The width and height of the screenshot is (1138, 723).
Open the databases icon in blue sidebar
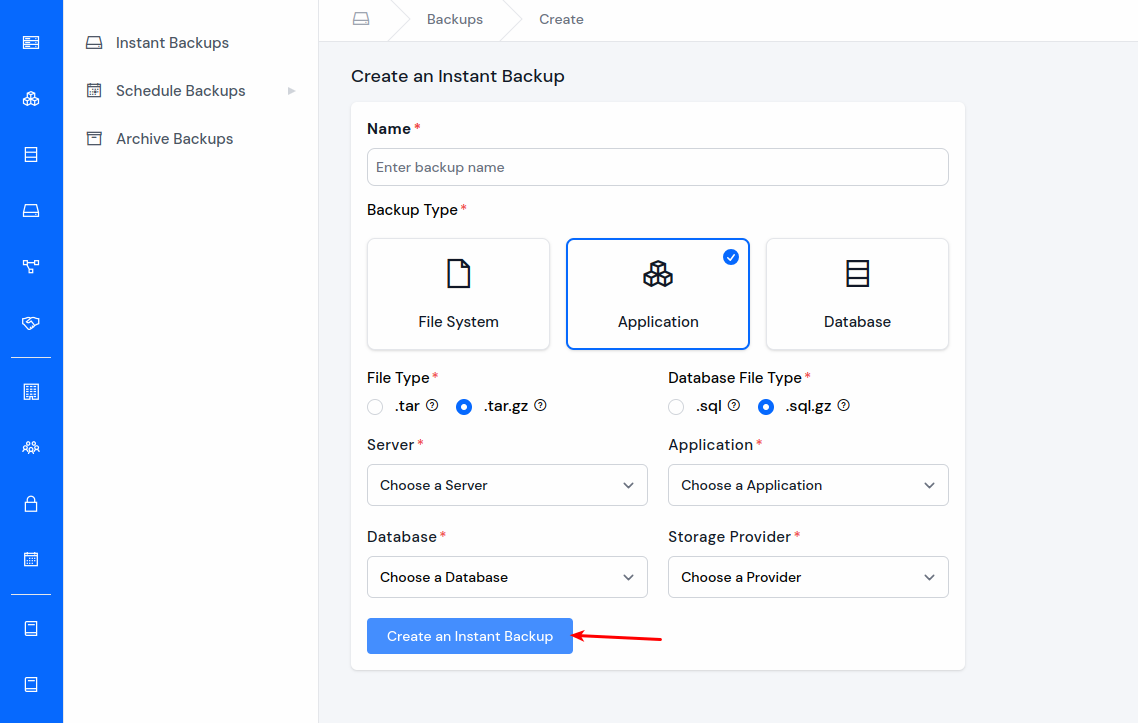click(30, 155)
